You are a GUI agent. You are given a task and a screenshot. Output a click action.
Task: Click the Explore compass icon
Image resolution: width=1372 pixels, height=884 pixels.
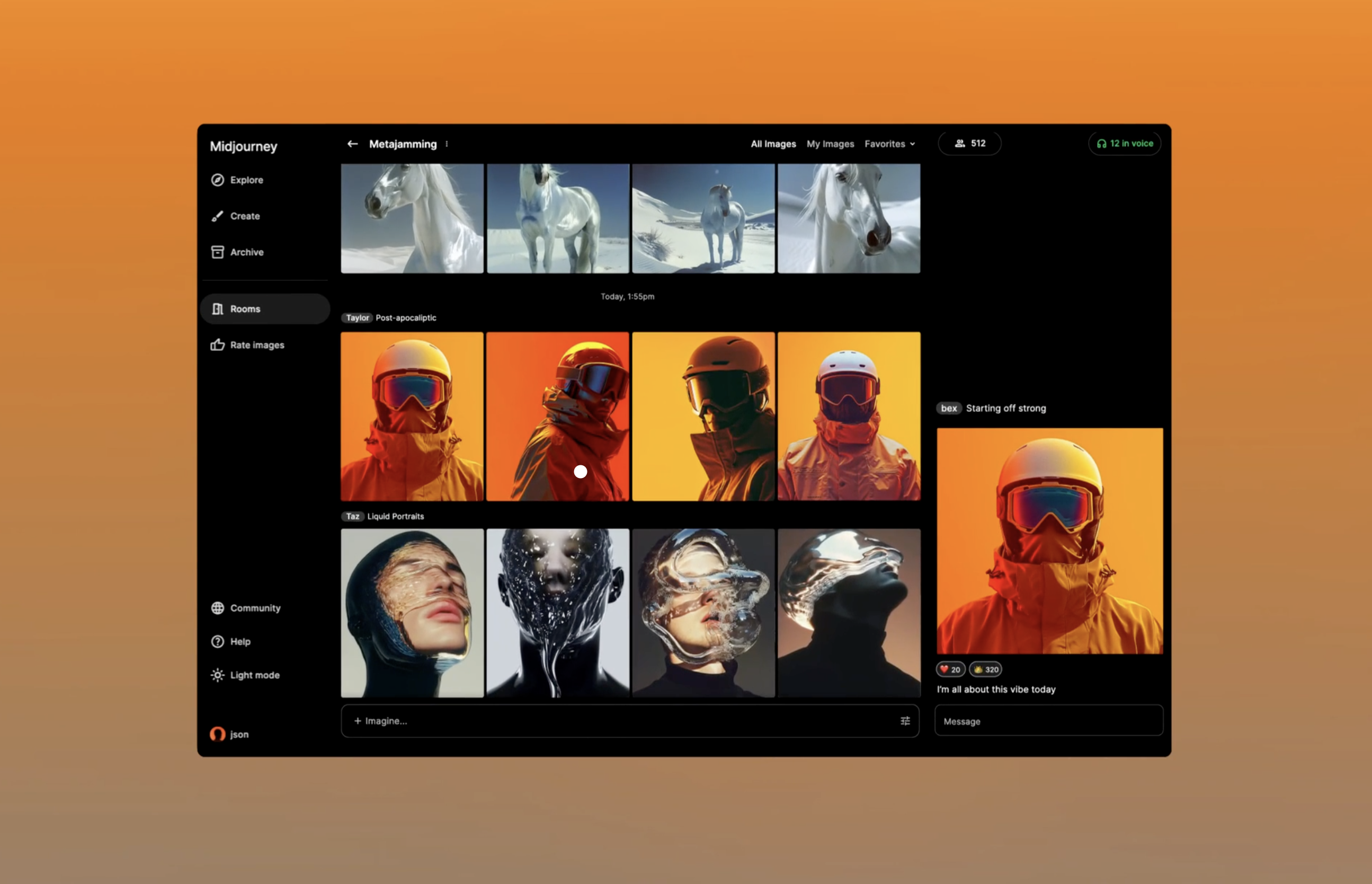217,180
